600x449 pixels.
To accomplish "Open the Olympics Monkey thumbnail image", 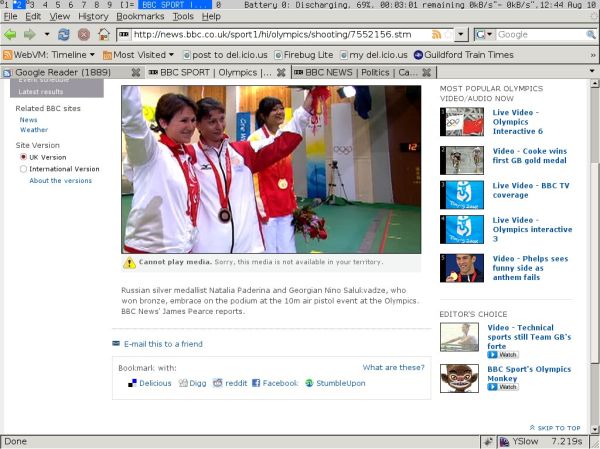I will tap(459, 378).
